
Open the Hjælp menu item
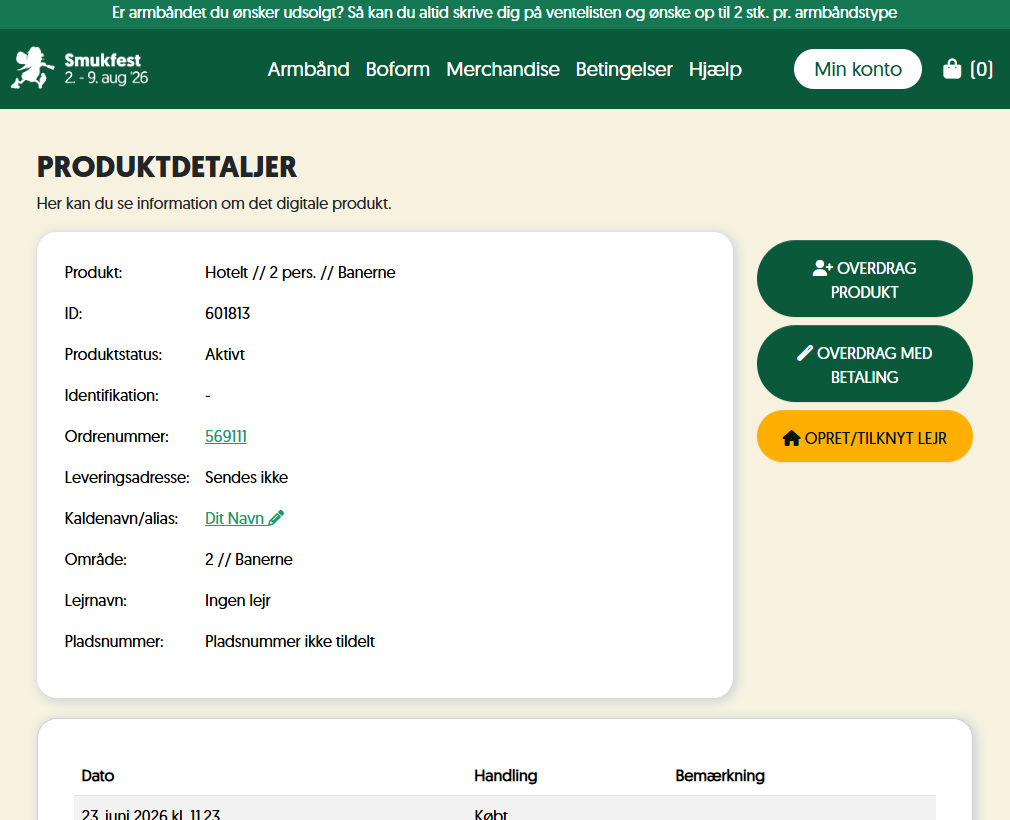(x=715, y=69)
